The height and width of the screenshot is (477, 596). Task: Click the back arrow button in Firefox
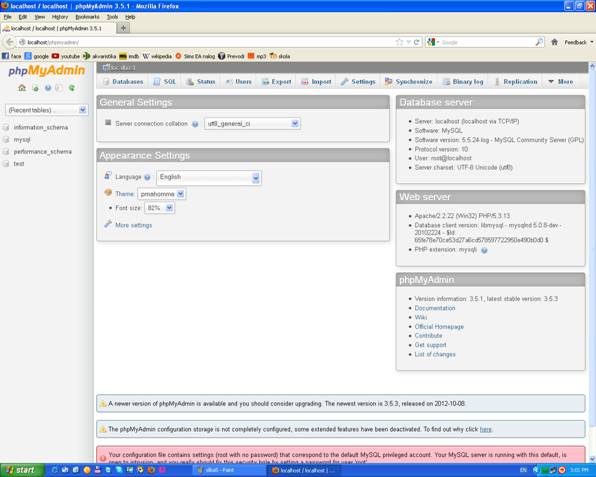tap(10, 42)
